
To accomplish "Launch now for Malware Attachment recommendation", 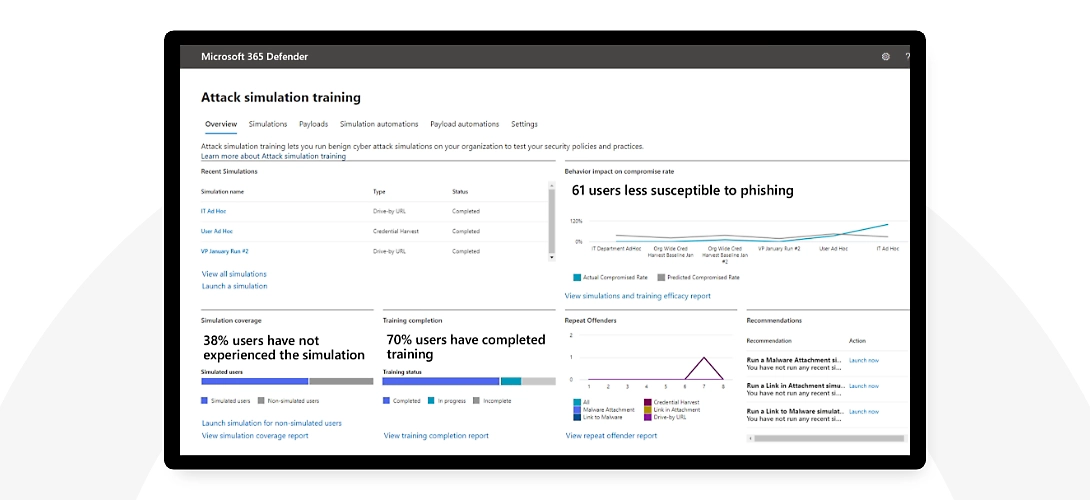I will tap(864, 360).
